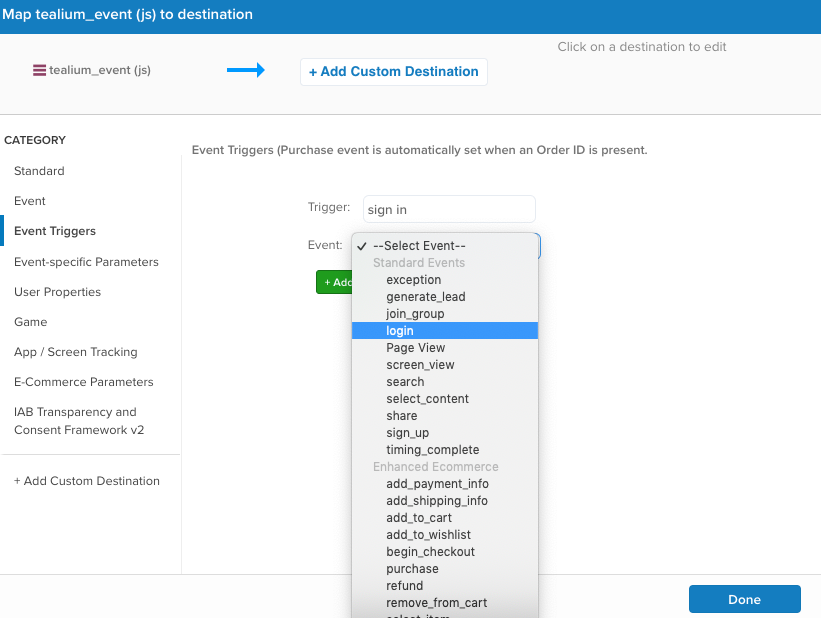Click the tealium_event source icon
Image resolution: width=821 pixels, height=619 pixels.
pyautogui.click(x=40, y=71)
